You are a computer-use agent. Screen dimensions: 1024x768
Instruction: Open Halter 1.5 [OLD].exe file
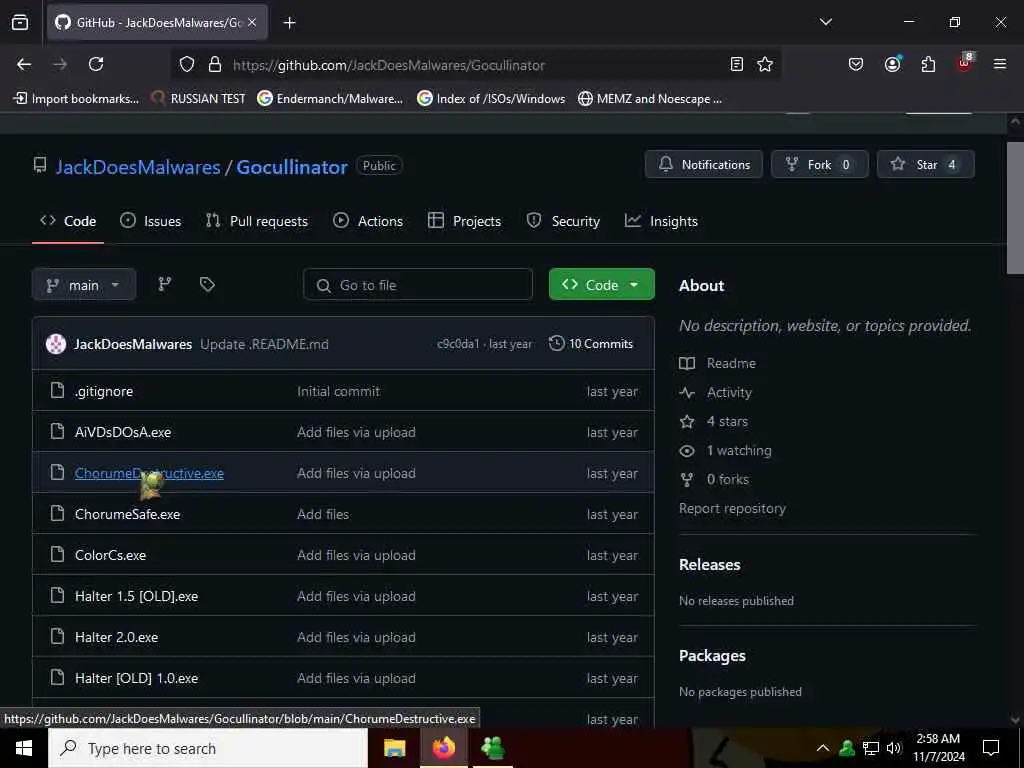(136, 596)
